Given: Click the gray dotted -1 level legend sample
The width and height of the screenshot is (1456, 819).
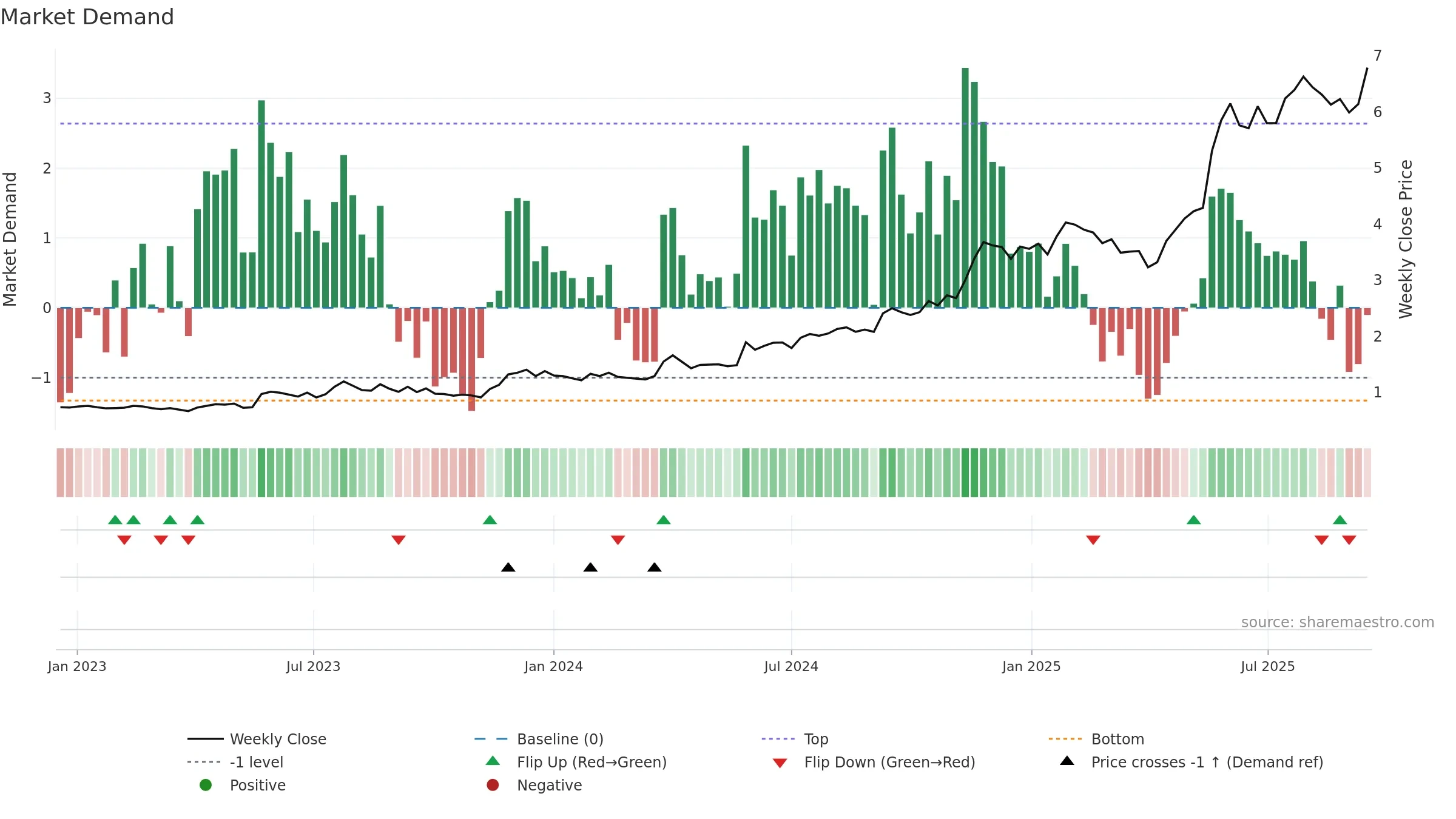Looking at the screenshot, I should pyautogui.click(x=204, y=762).
